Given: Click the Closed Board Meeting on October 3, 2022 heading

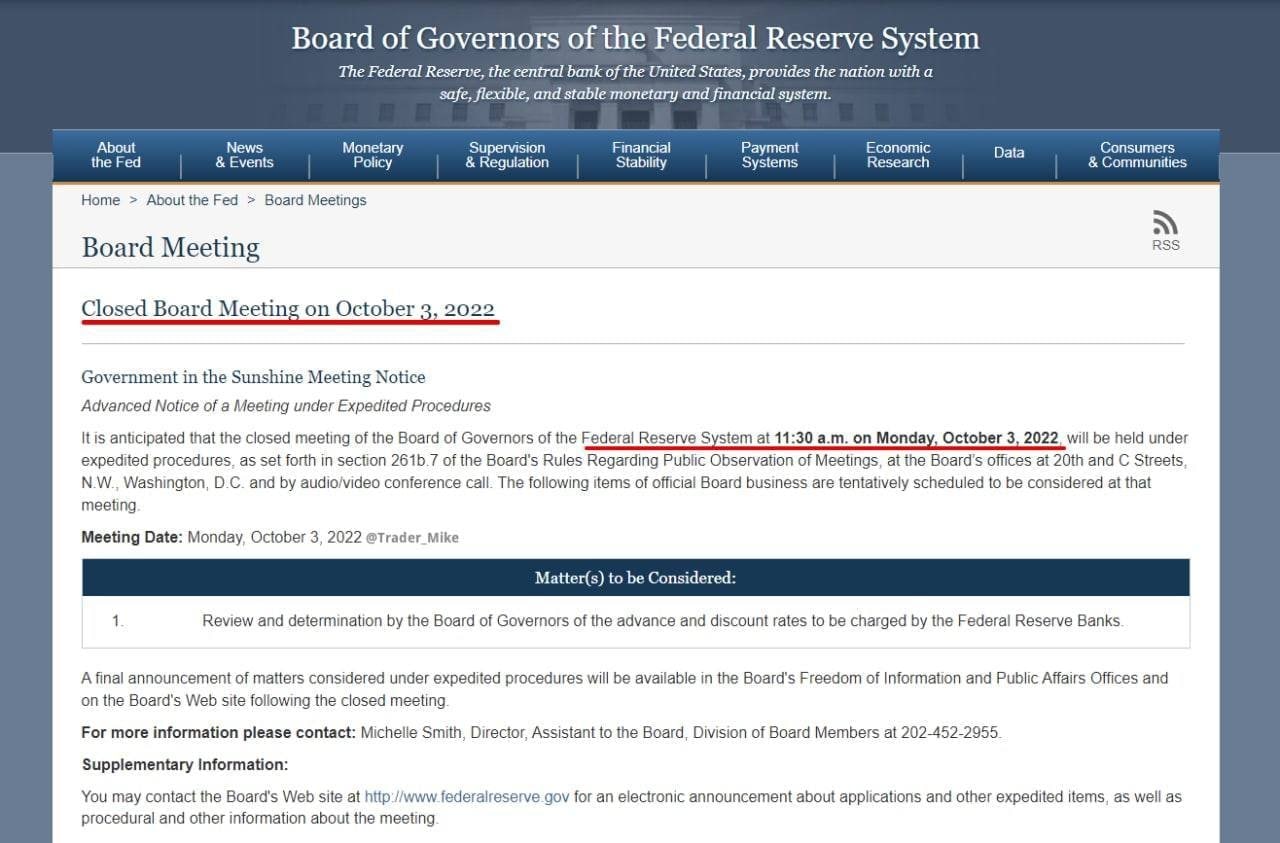Looking at the screenshot, I should point(288,309).
